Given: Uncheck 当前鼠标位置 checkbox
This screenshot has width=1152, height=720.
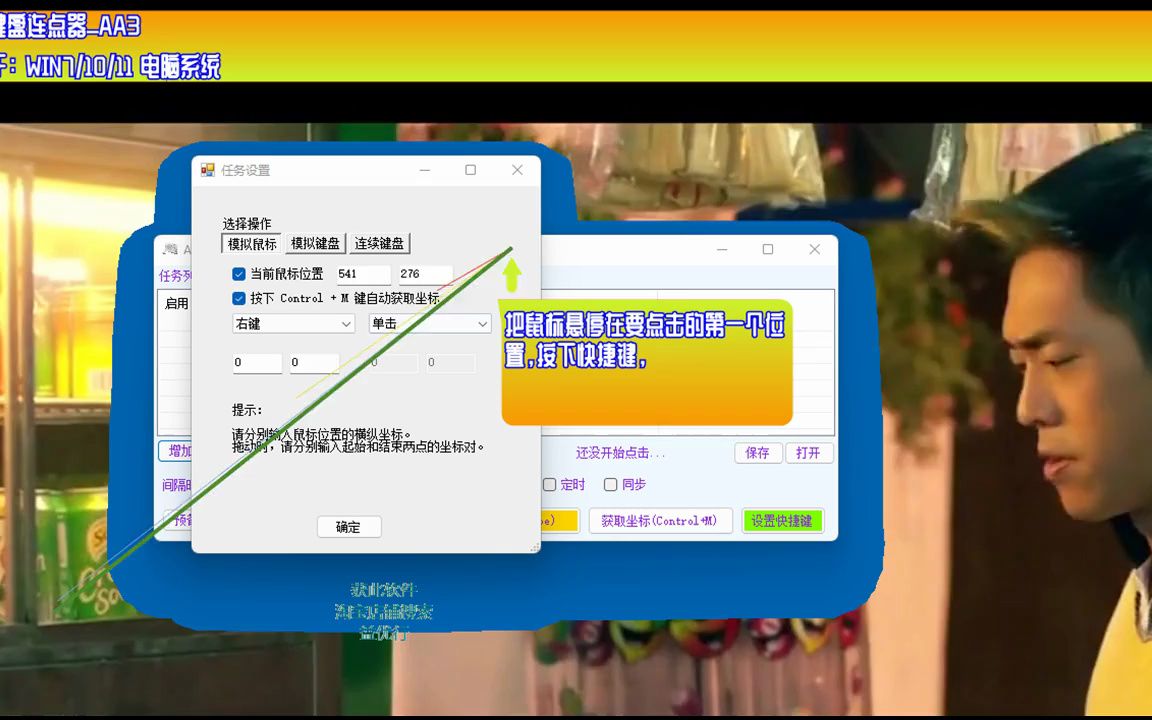Looking at the screenshot, I should point(238,273).
